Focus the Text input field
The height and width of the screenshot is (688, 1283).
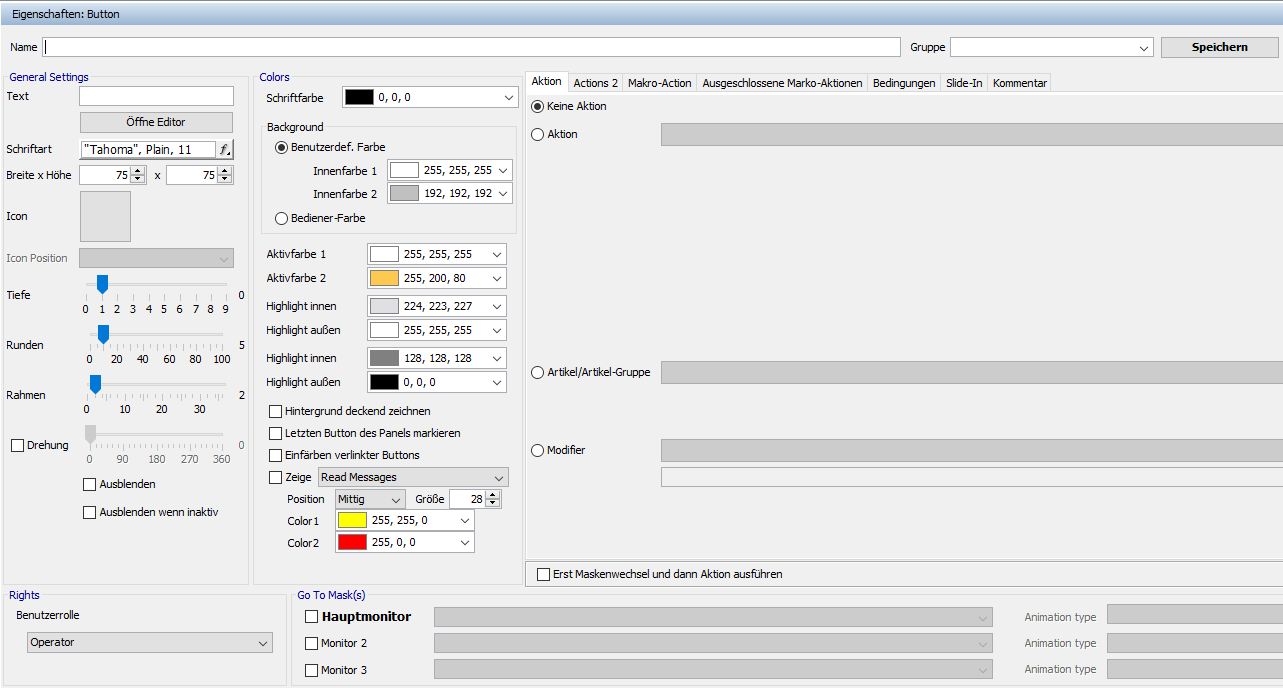coord(156,96)
